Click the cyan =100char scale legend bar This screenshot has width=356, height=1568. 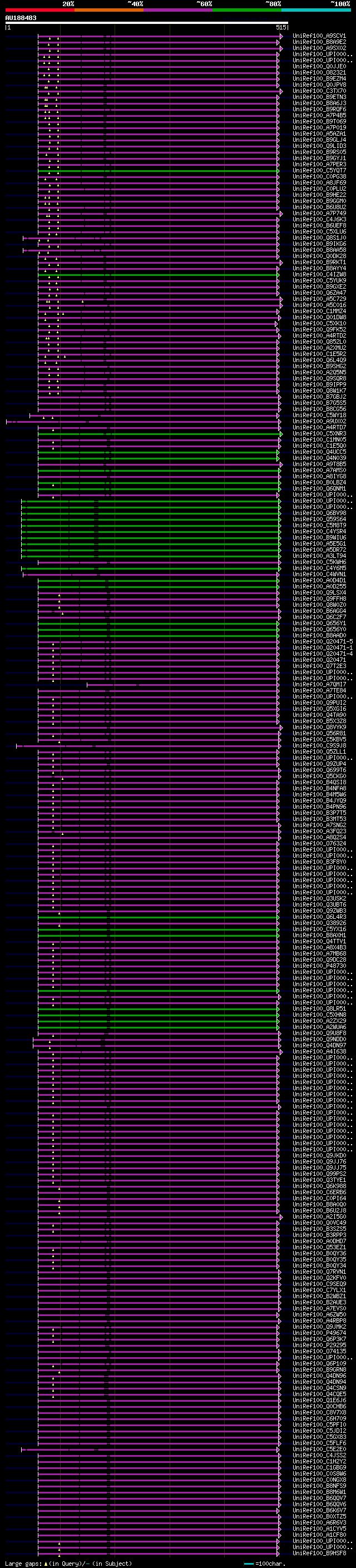(248, 1564)
